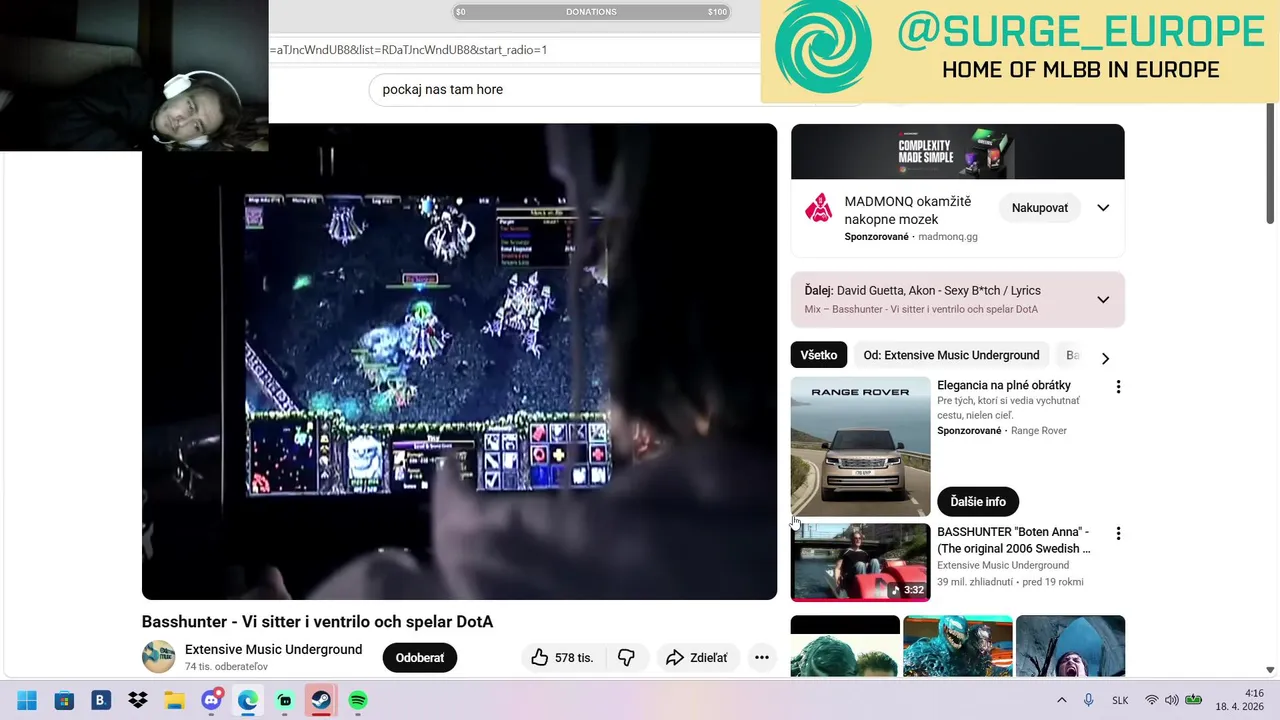Open Microsoft Store from taskbar
This screenshot has width=1280, height=720.
point(64,700)
